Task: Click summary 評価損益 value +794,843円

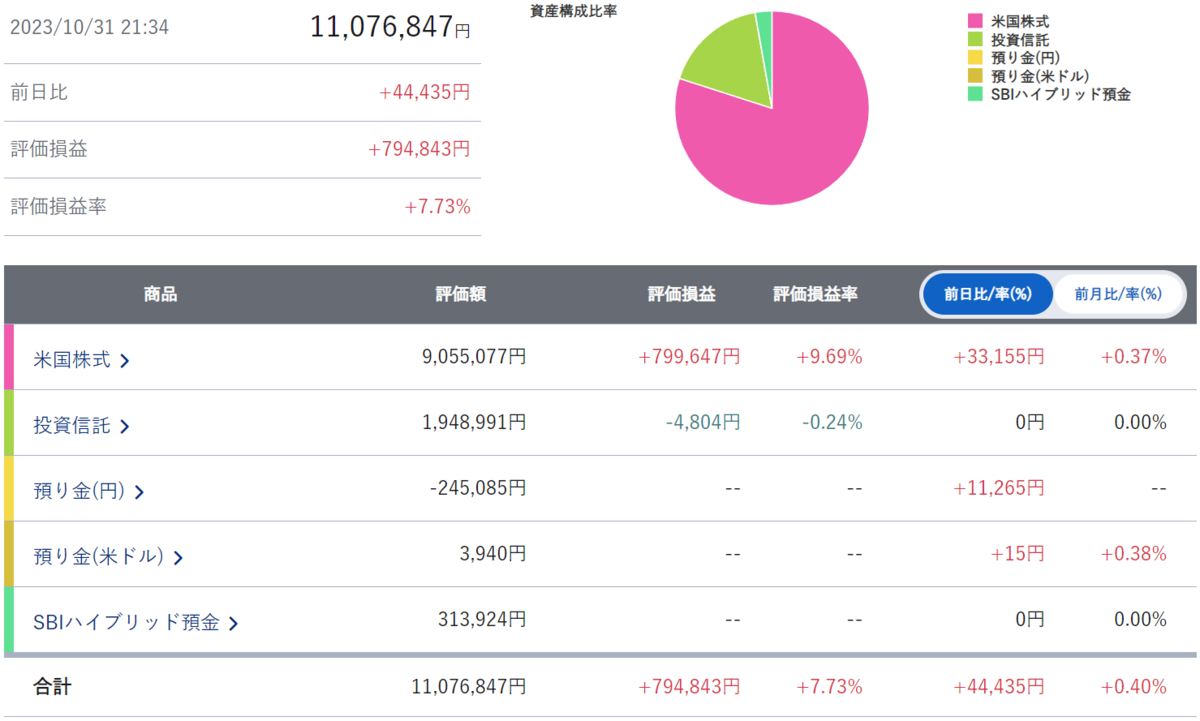Action: [x=419, y=149]
